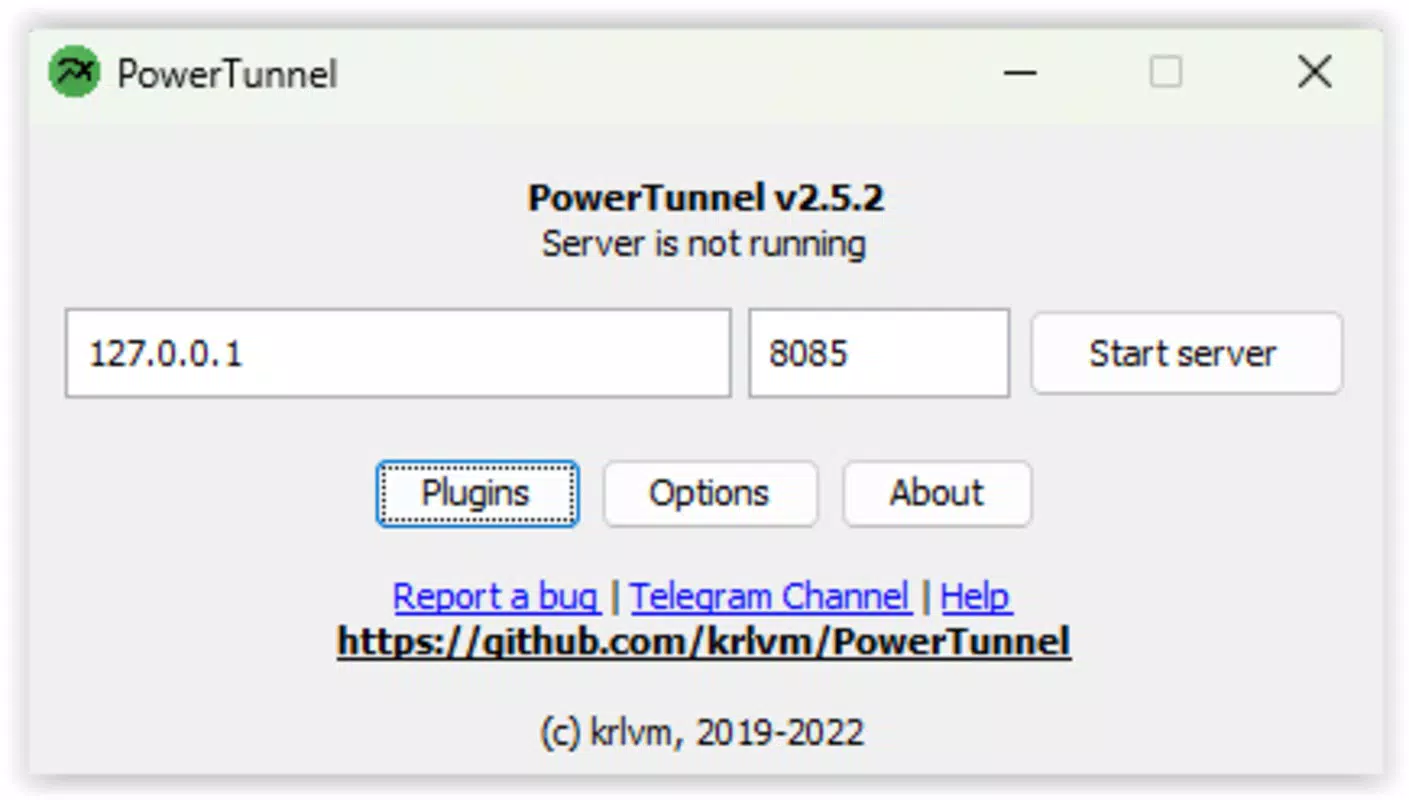Start the proxy server

[1186, 353]
